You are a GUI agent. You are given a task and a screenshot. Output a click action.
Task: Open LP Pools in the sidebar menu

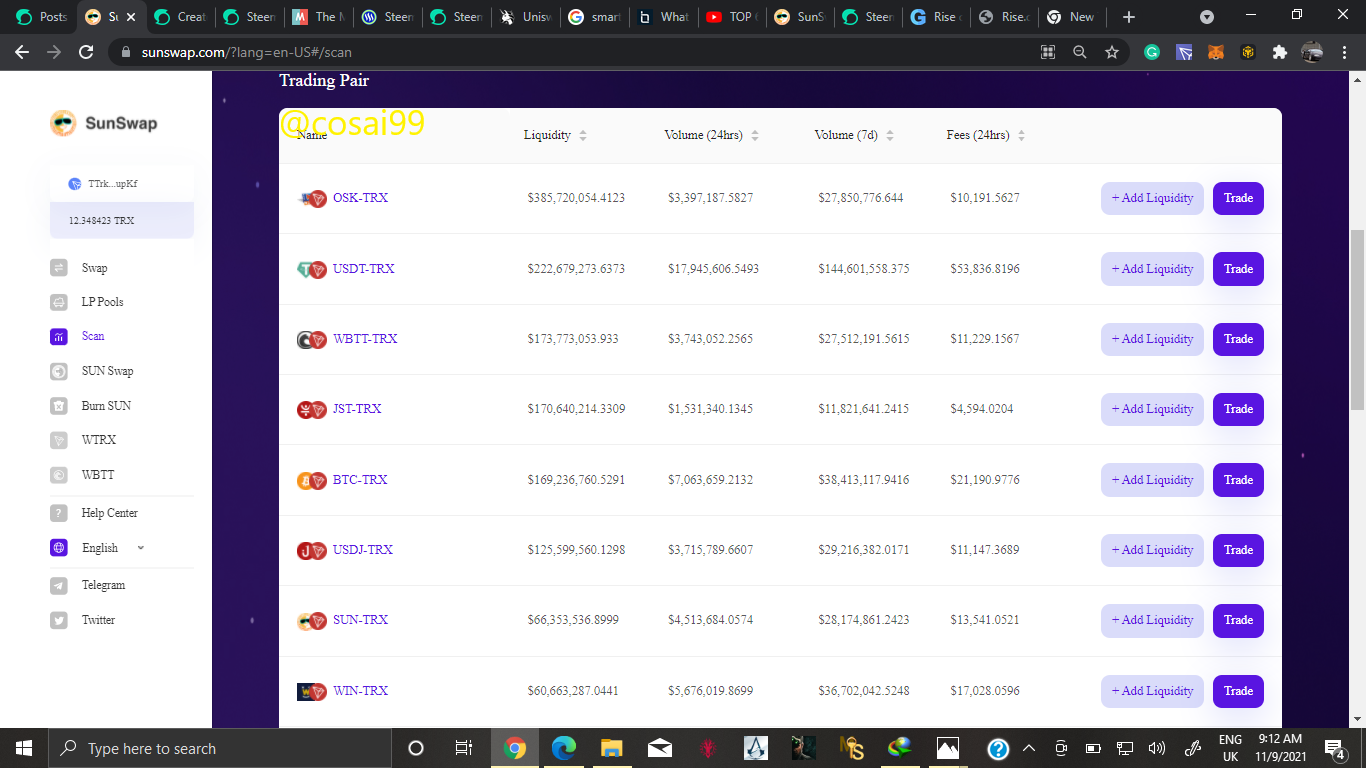(102, 302)
